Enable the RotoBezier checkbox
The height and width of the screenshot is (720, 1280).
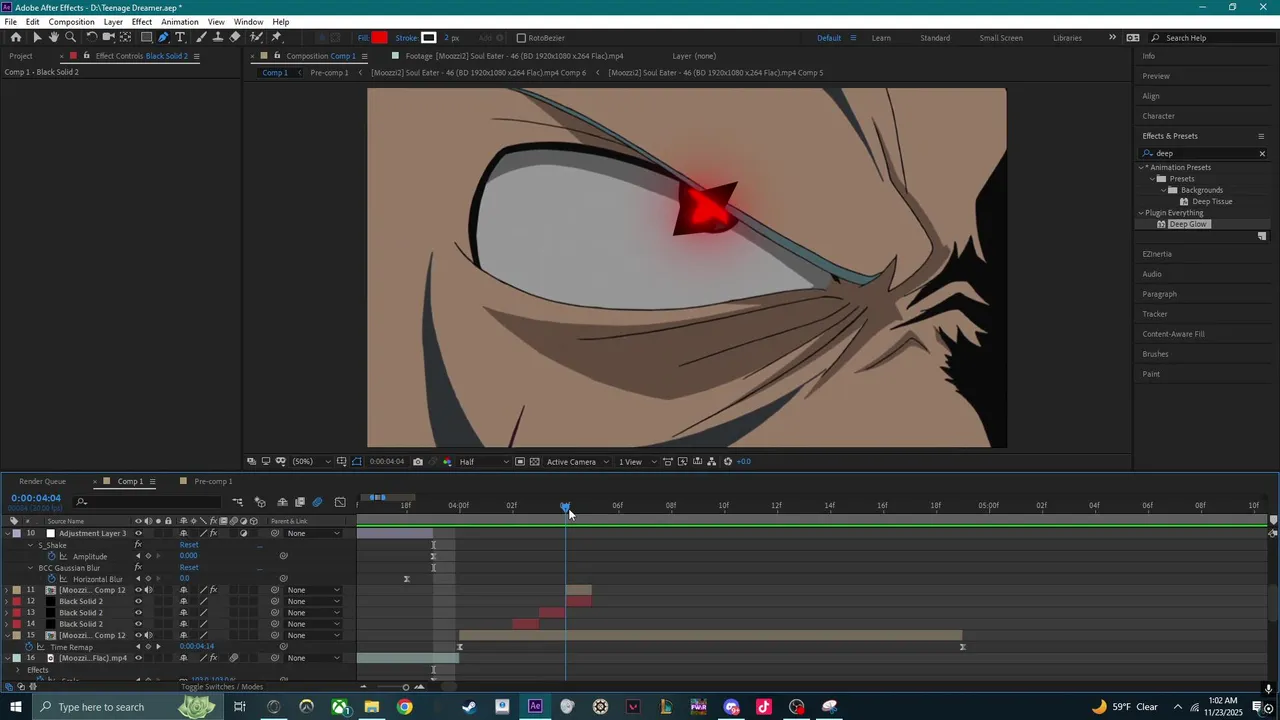(x=520, y=38)
